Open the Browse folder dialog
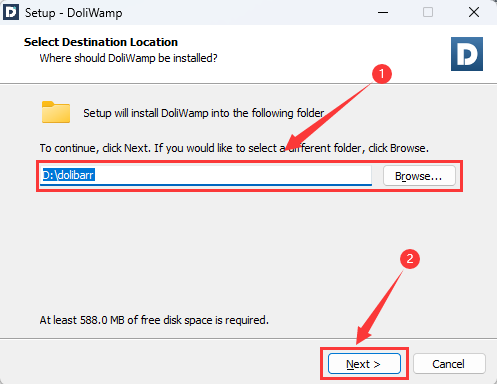The image size is (497, 384). tap(419, 176)
